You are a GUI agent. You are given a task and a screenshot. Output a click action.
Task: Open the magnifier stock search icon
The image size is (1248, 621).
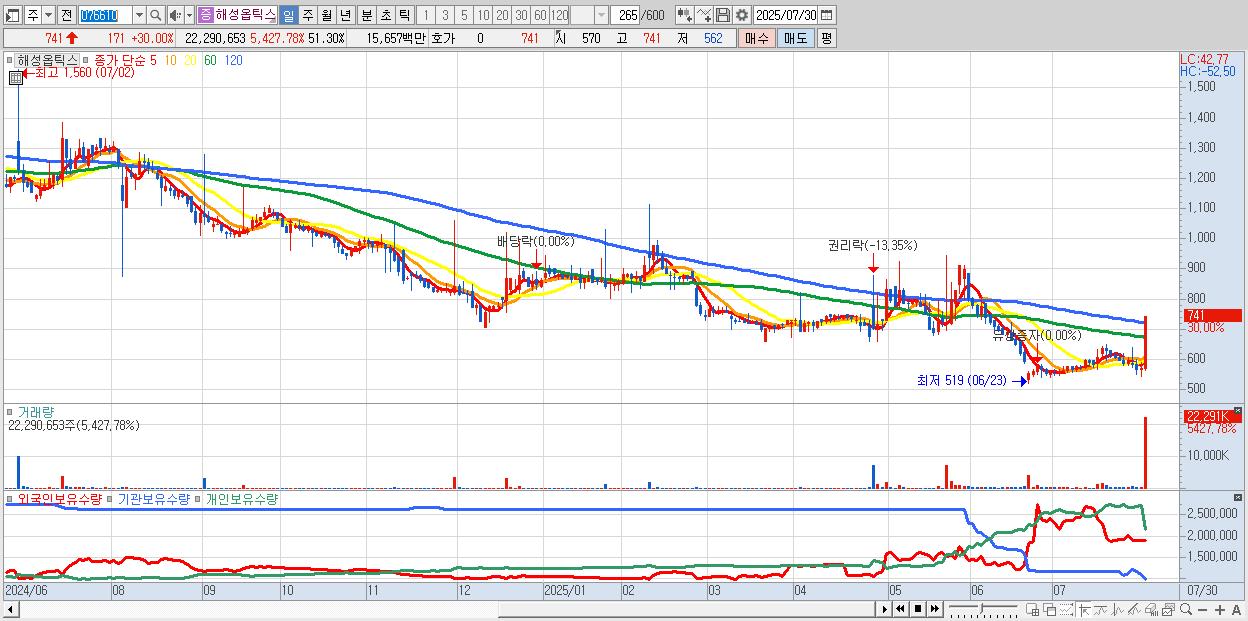(155, 15)
